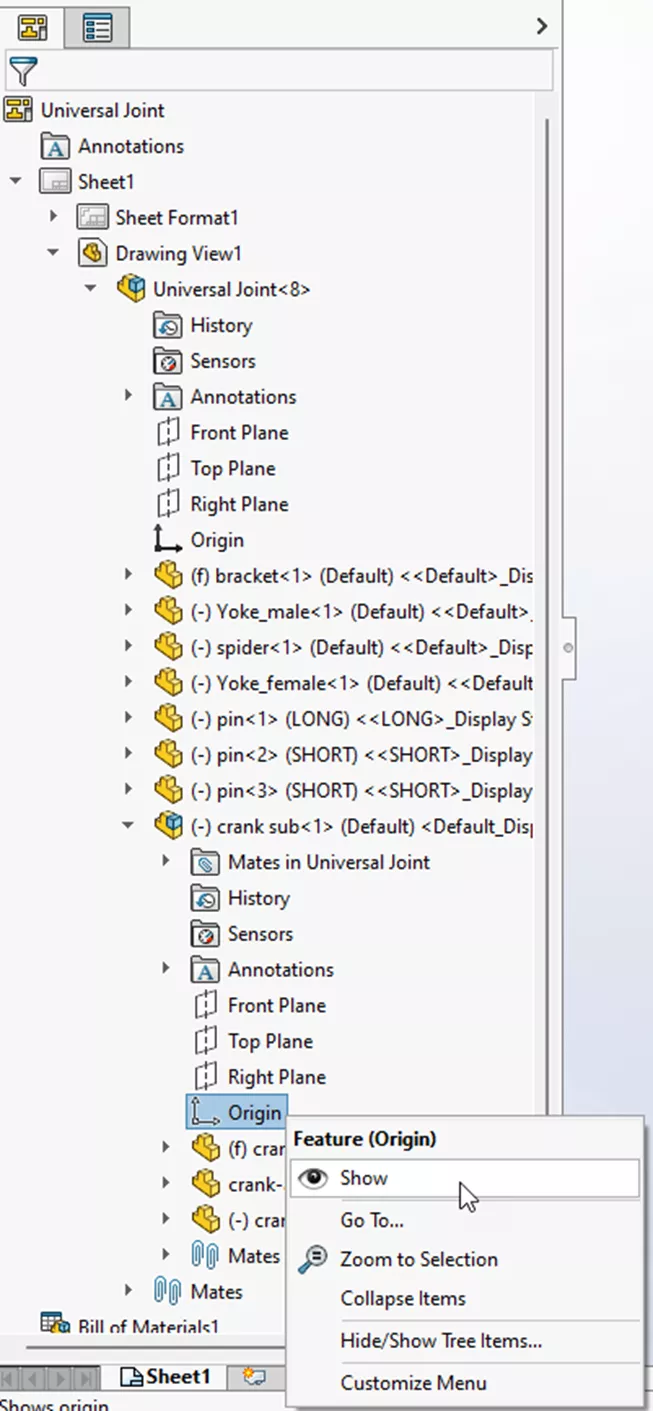Select the Zoom to Selection magnifier
The height and width of the screenshot is (1411, 653).
pyautogui.click(x=316, y=1259)
